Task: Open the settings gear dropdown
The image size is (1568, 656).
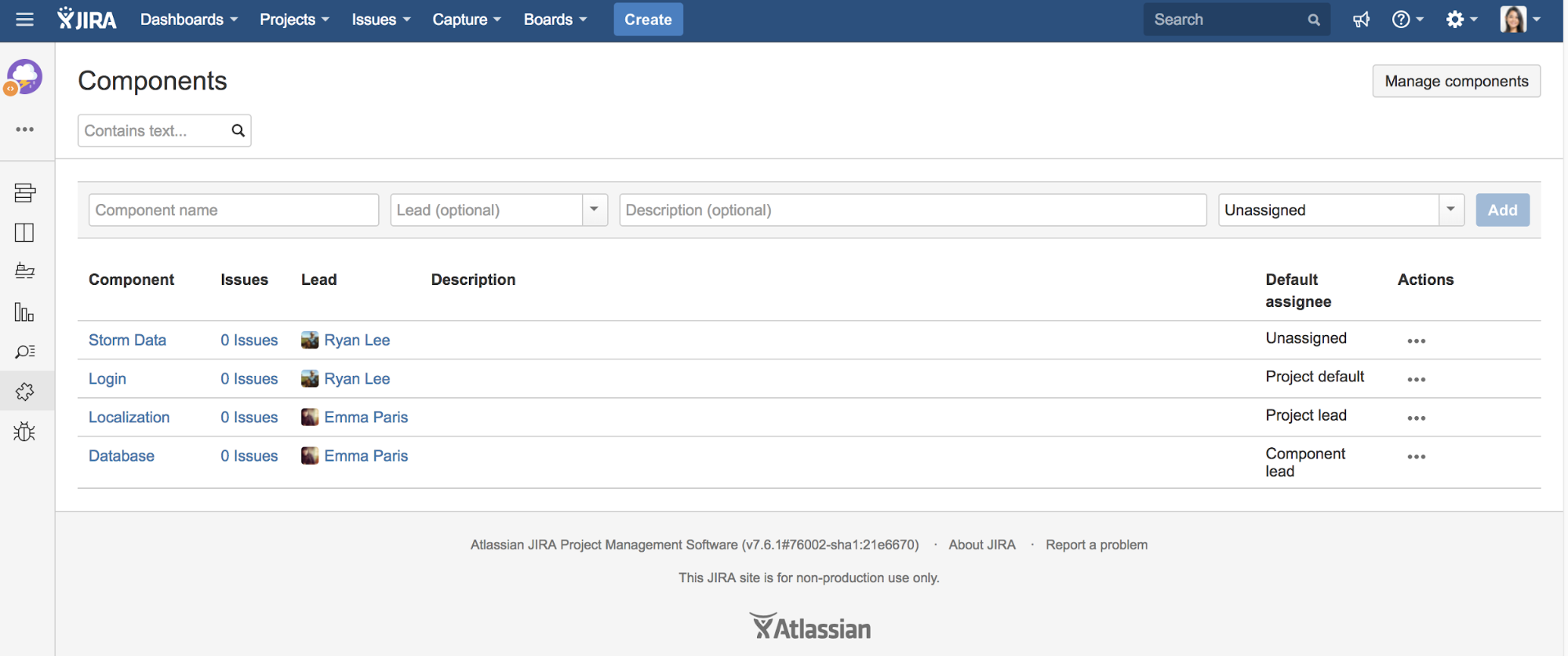Action: [x=1461, y=20]
